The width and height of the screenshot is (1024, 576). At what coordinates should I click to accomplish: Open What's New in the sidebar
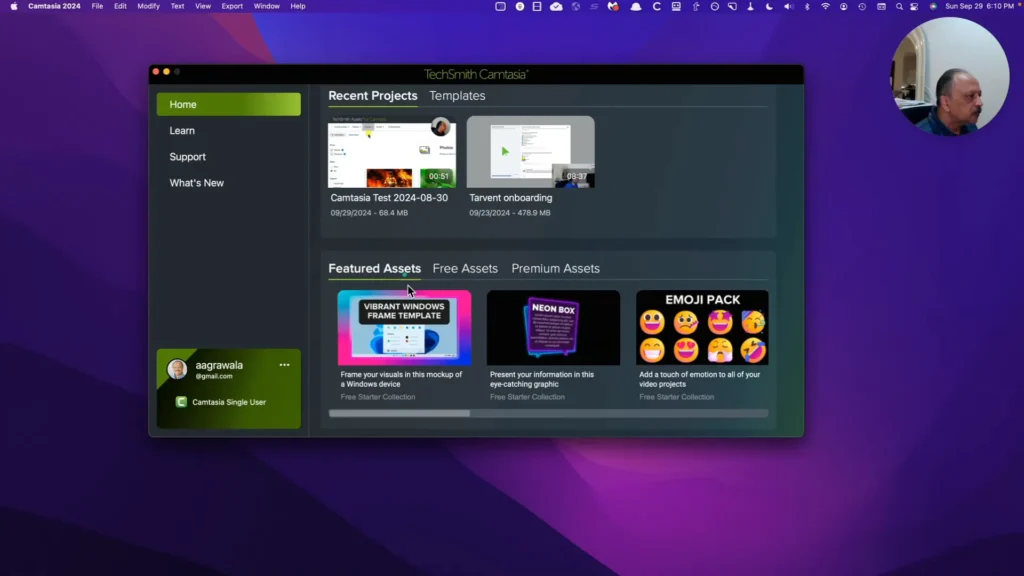coord(197,183)
